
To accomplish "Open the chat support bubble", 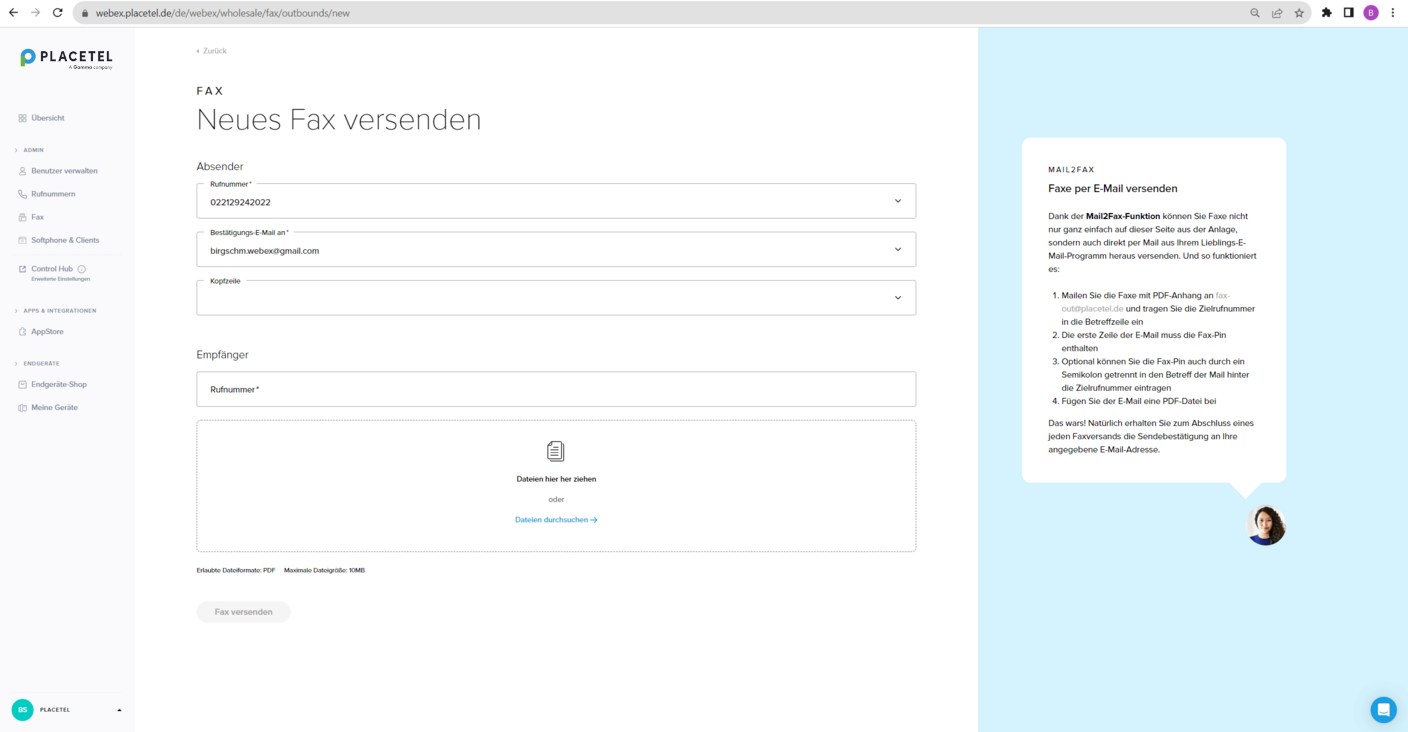I will point(1383,709).
